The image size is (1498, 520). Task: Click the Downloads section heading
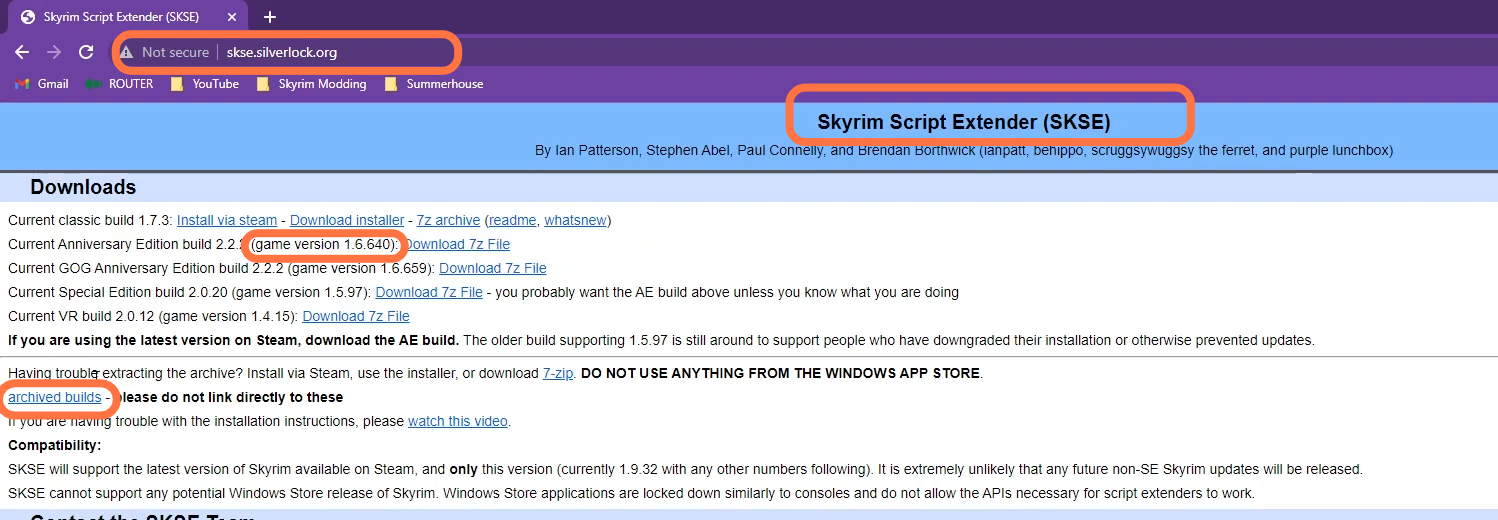[x=83, y=187]
